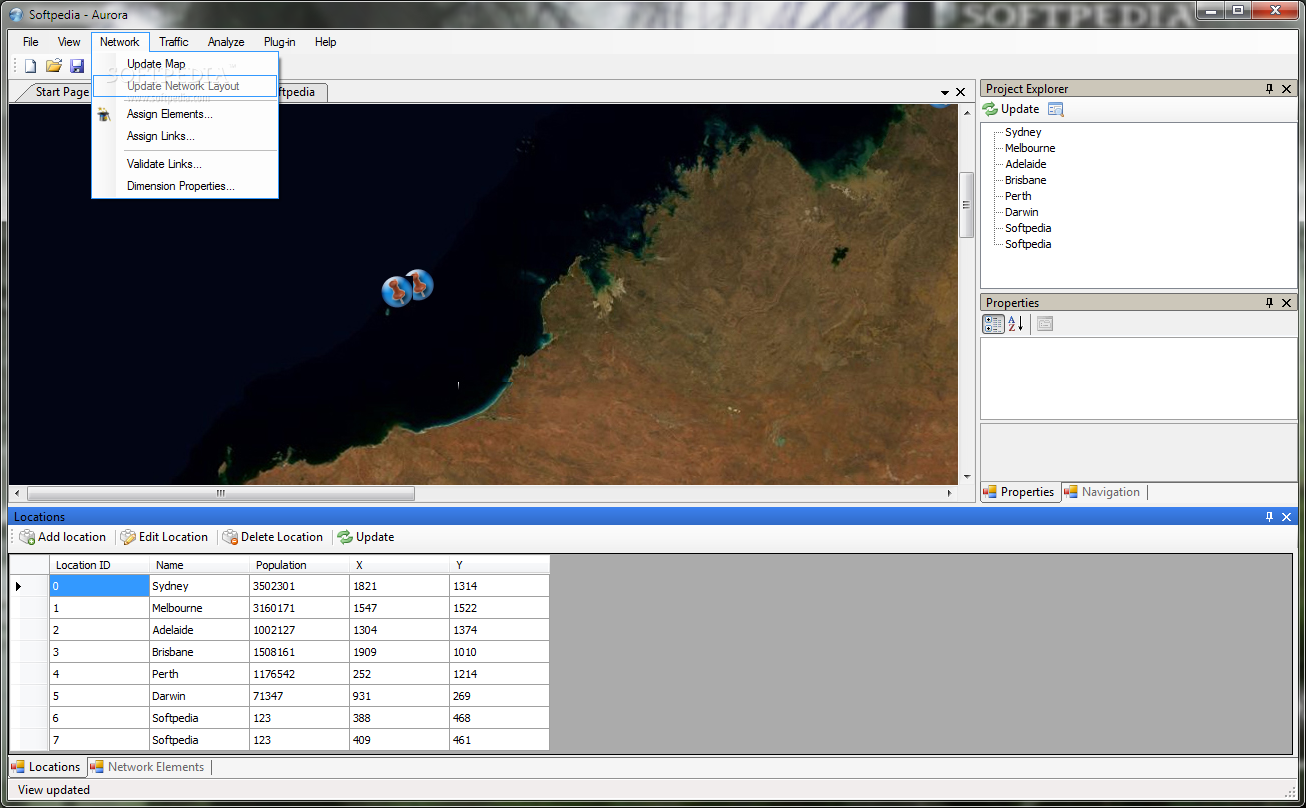Open the map tab list dropdown arrow
This screenshot has width=1306, height=808.
pyautogui.click(x=944, y=92)
